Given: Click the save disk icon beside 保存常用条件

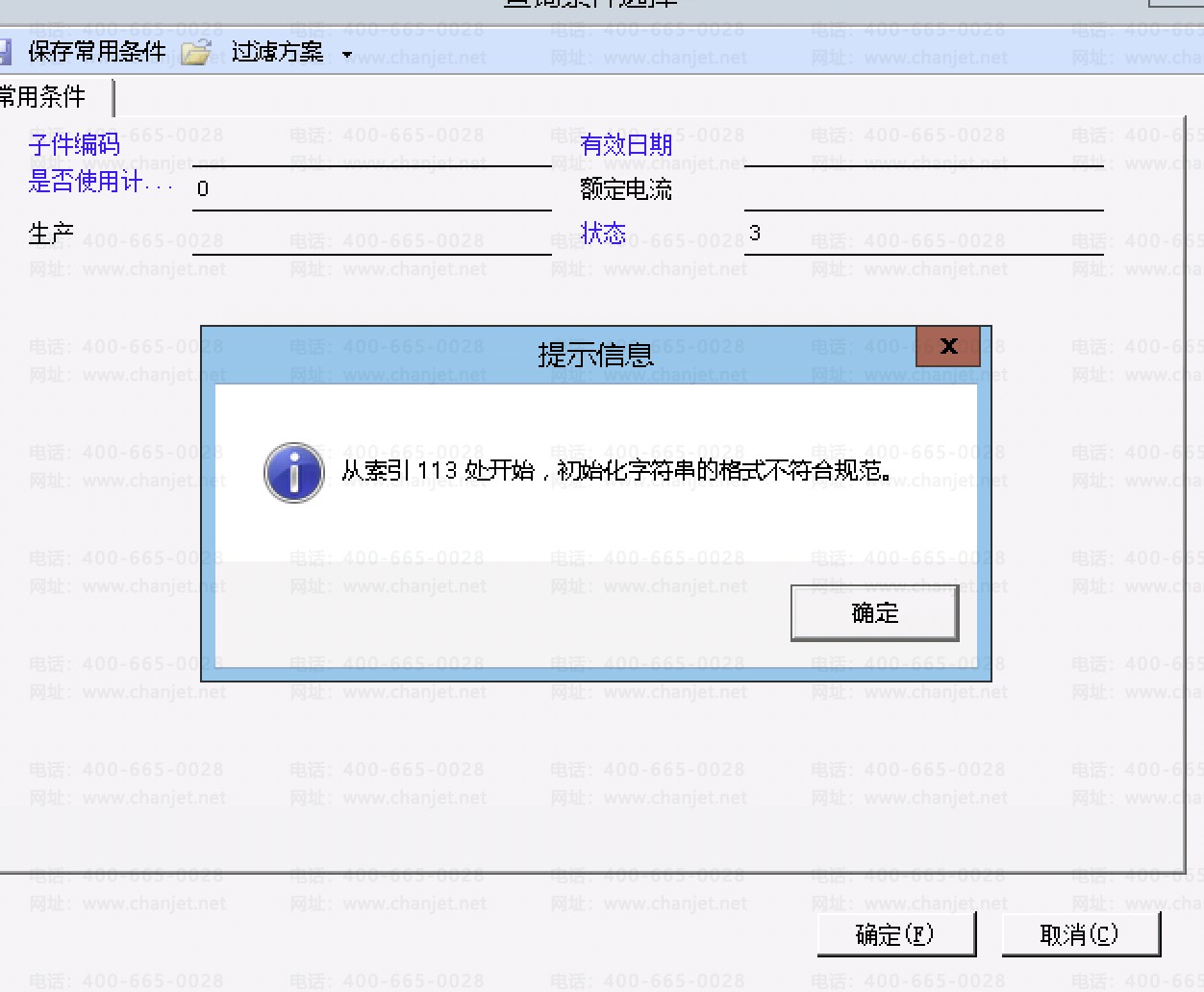Looking at the screenshot, I should pyautogui.click(x=5, y=51).
